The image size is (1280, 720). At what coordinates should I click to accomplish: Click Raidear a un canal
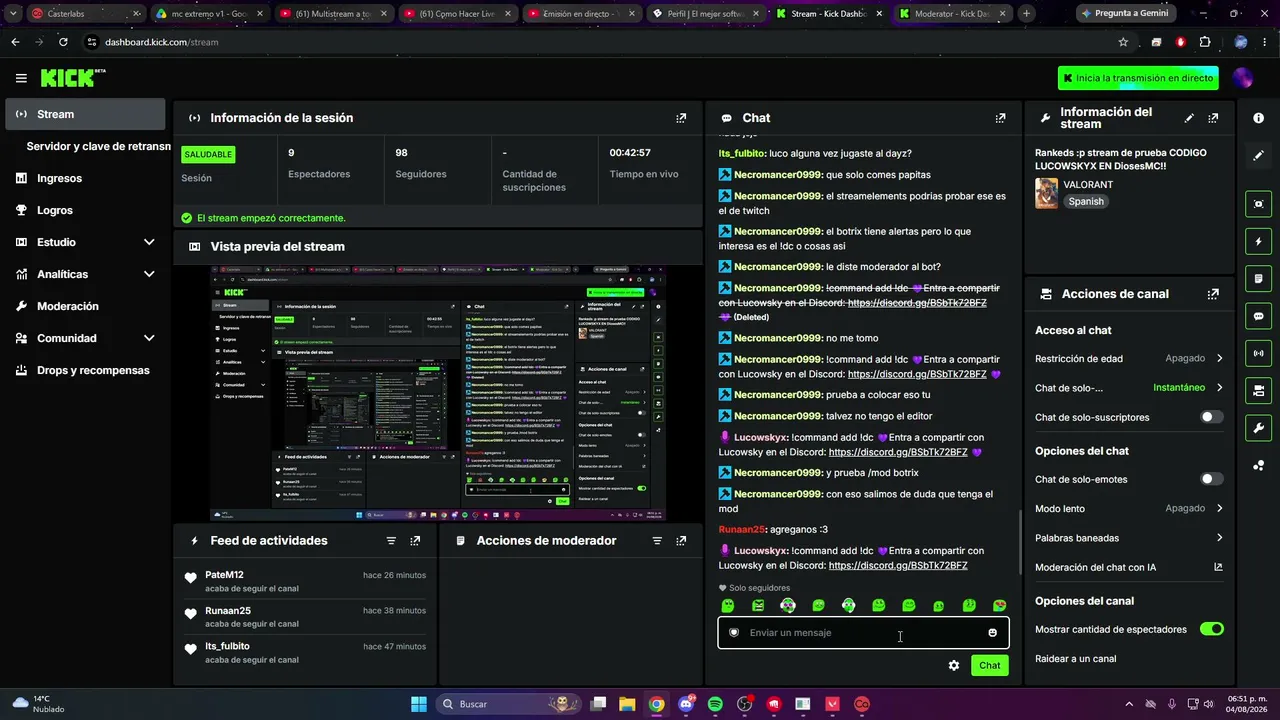[x=1075, y=659]
